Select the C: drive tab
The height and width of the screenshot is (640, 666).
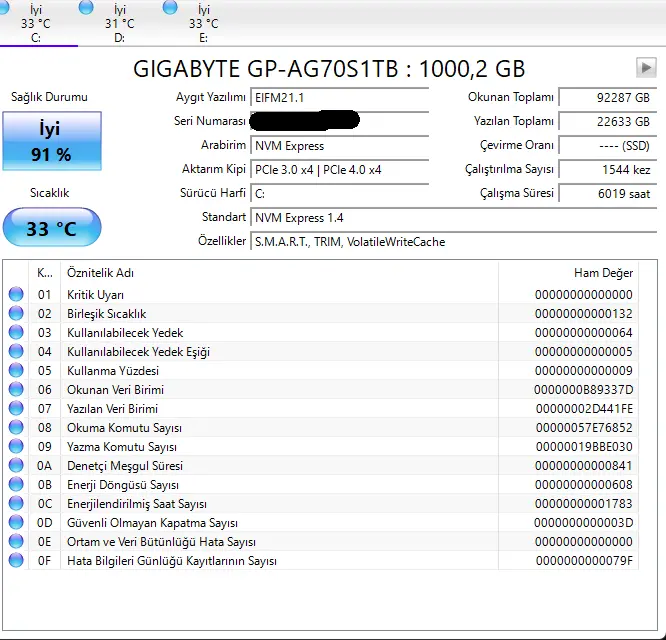[36, 23]
